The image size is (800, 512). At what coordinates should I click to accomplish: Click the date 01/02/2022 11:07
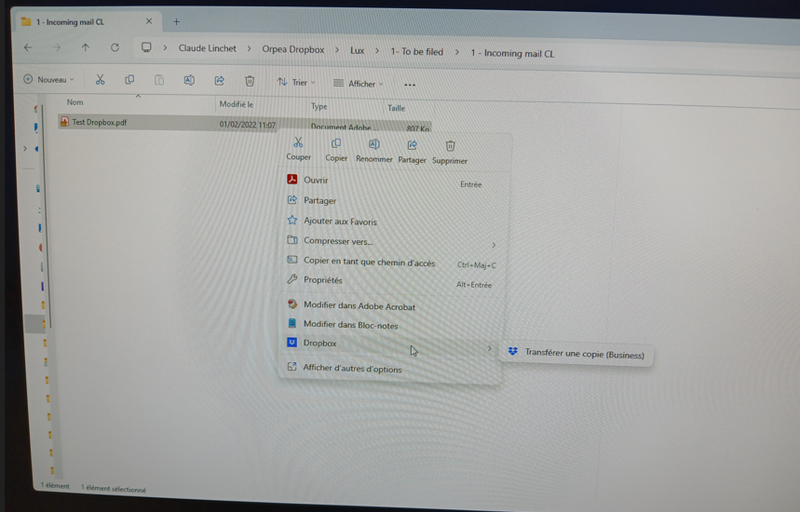coord(247,124)
